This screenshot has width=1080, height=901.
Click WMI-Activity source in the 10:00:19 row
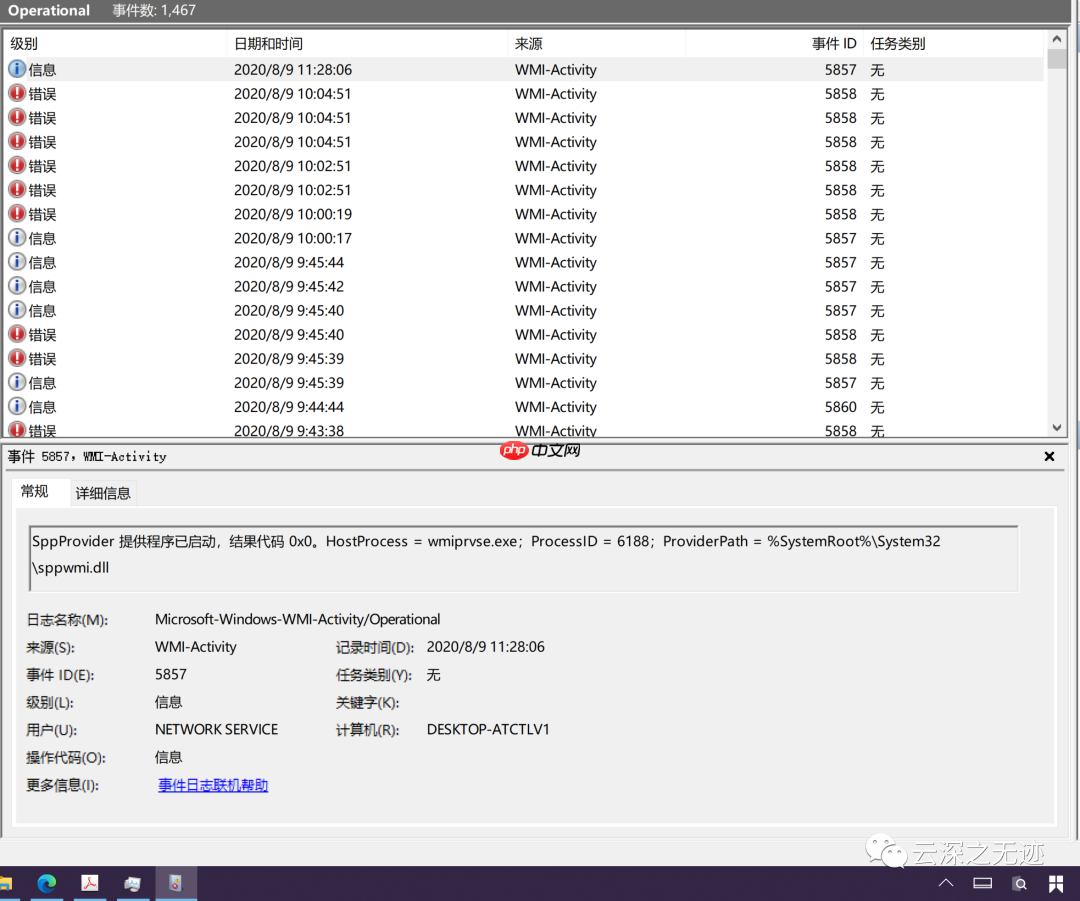pyautogui.click(x=556, y=214)
